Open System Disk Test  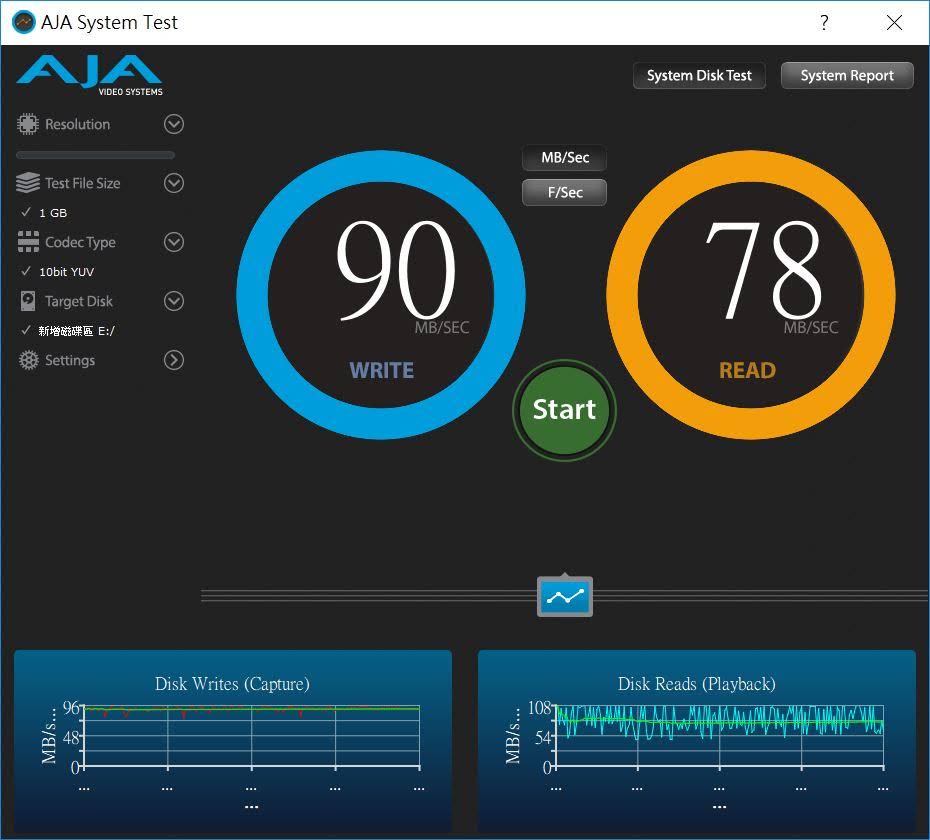[699, 75]
